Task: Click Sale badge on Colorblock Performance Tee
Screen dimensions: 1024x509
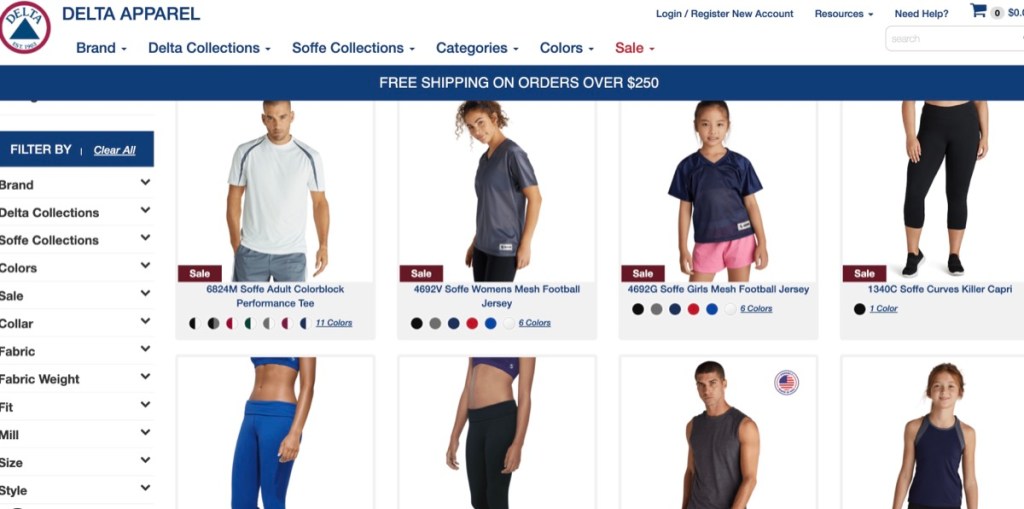Action: pos(200,273)
